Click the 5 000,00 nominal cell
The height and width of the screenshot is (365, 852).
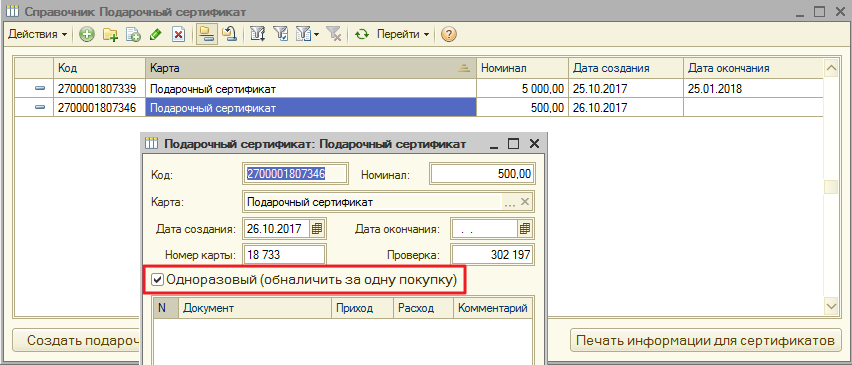pos(522,89)
